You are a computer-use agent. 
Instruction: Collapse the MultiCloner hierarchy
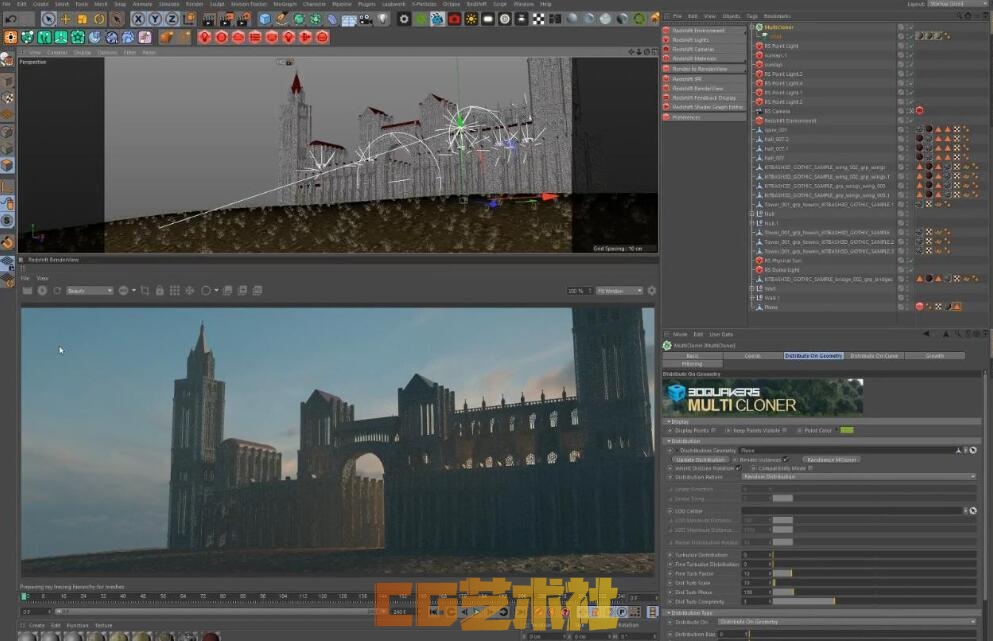(752, 27)
